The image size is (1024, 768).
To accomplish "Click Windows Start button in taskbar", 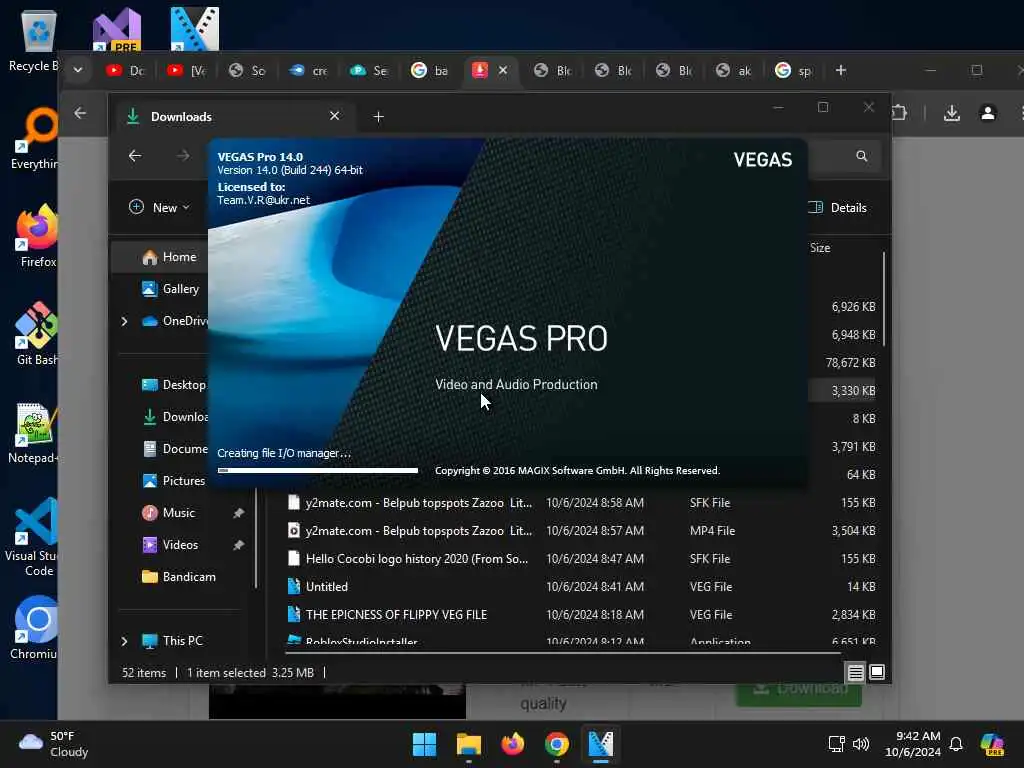I will coord(424,744).
